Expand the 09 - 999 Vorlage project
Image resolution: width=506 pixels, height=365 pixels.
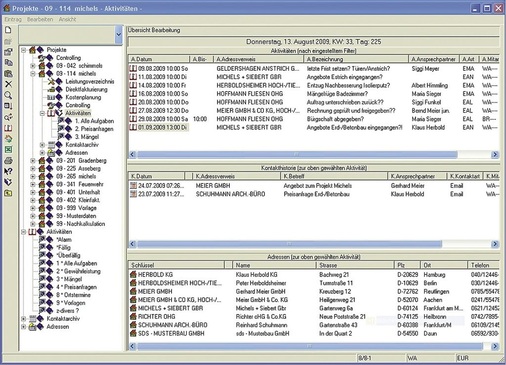[33, 208]
